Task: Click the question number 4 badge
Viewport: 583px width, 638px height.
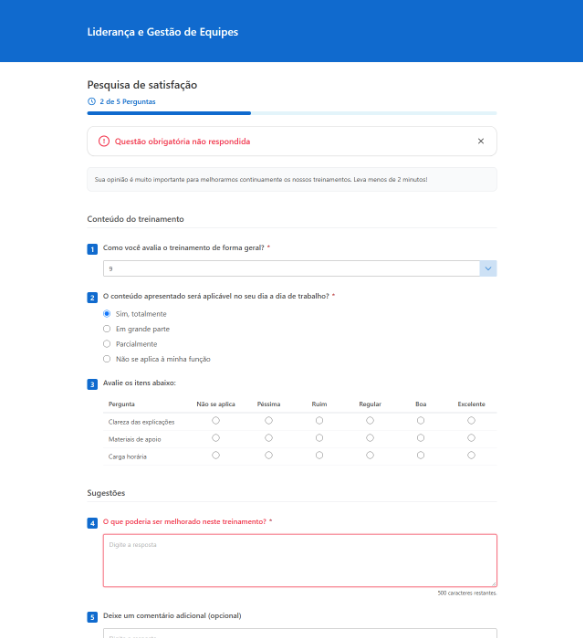Action: (92, 523)
